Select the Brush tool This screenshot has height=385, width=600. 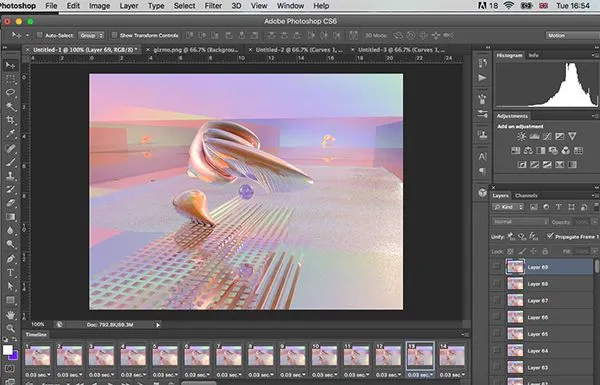click(10, 162)
